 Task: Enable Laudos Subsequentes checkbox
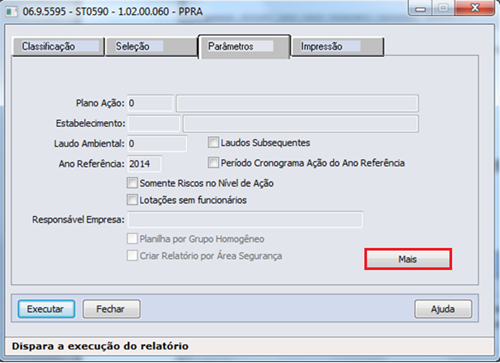[x=213, y=143]
